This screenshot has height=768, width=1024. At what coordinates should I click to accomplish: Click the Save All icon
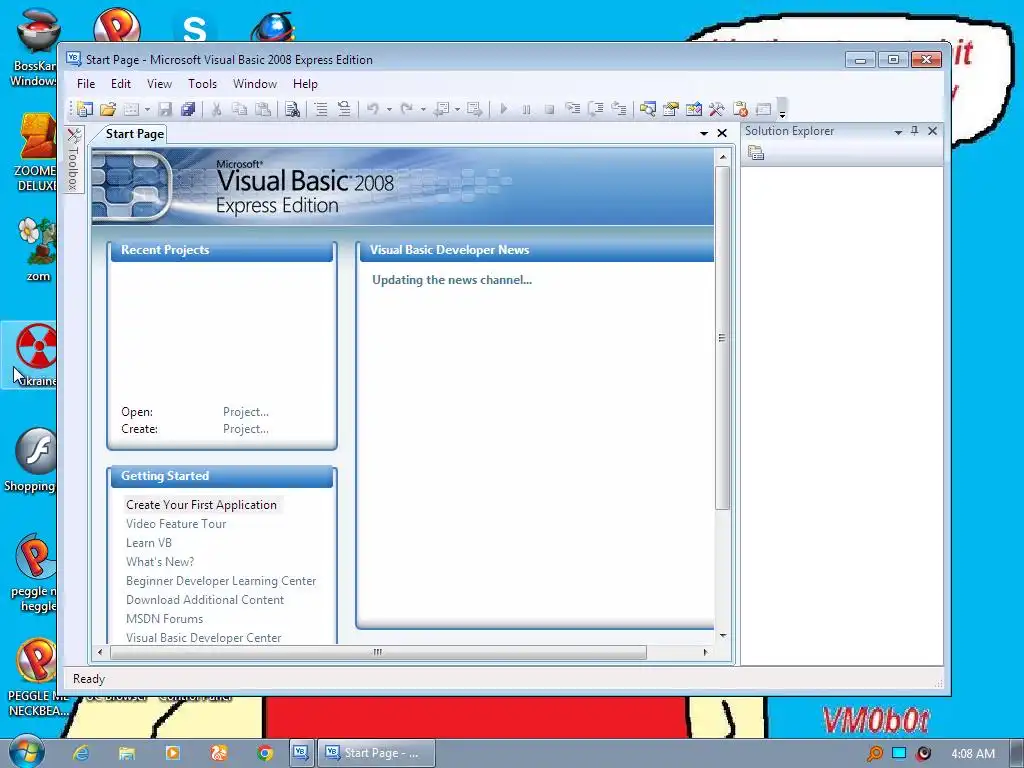[188, 109]
